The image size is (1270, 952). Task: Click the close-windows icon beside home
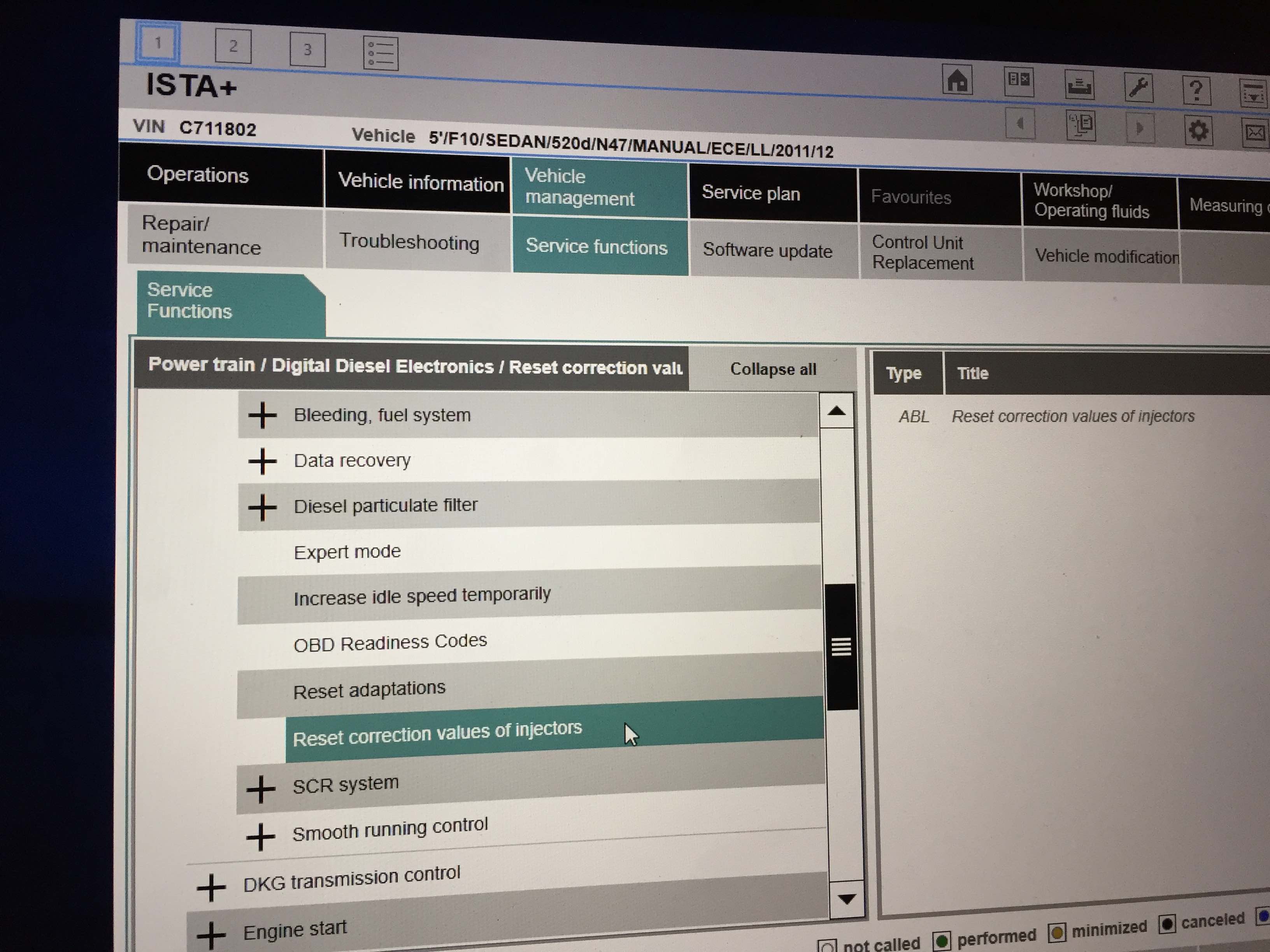click(1019, 81)
